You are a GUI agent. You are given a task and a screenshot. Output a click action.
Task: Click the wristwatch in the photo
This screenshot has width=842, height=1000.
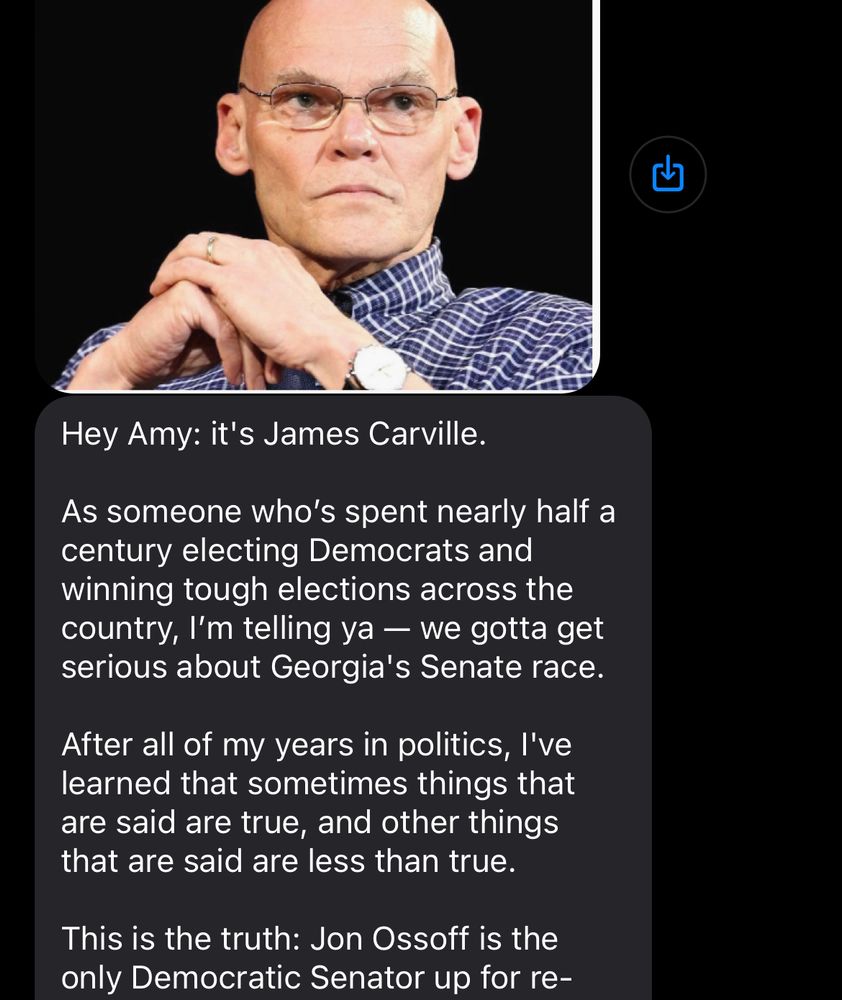coord(379,367)
